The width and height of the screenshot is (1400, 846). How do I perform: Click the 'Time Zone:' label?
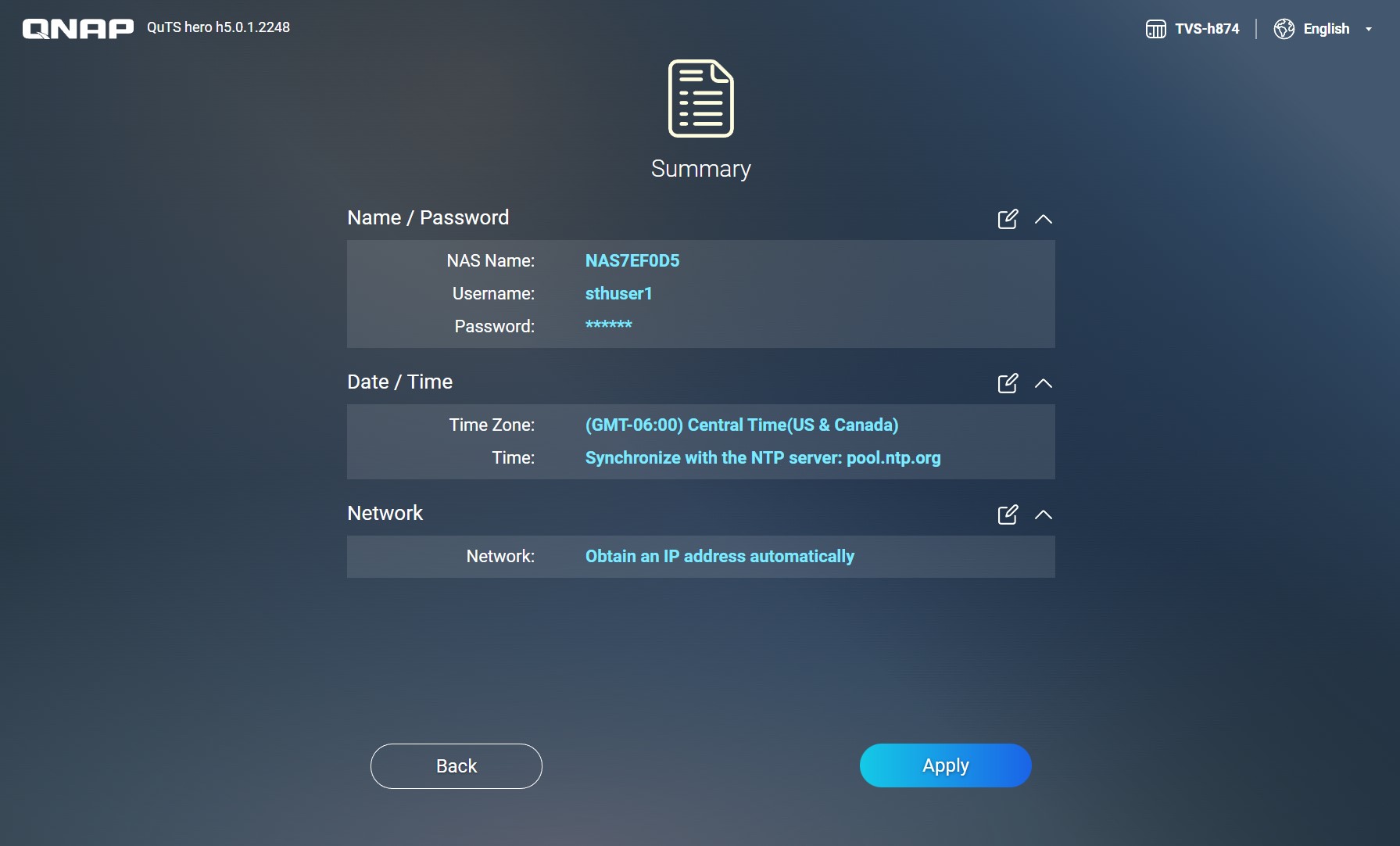click(x=492, y=425)
